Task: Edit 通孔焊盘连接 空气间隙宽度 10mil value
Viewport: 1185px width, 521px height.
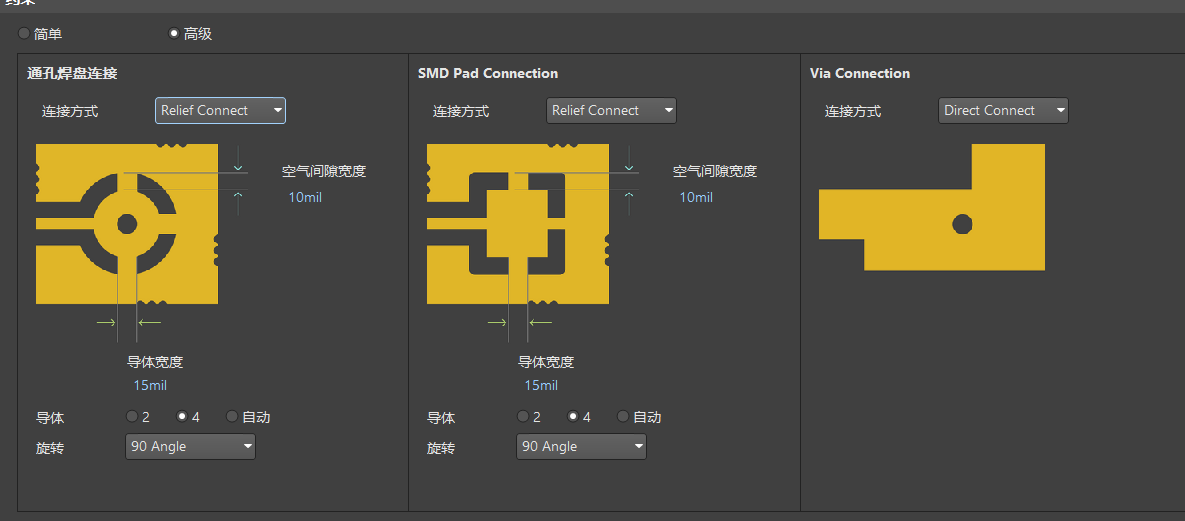Action: coord(305,197)
